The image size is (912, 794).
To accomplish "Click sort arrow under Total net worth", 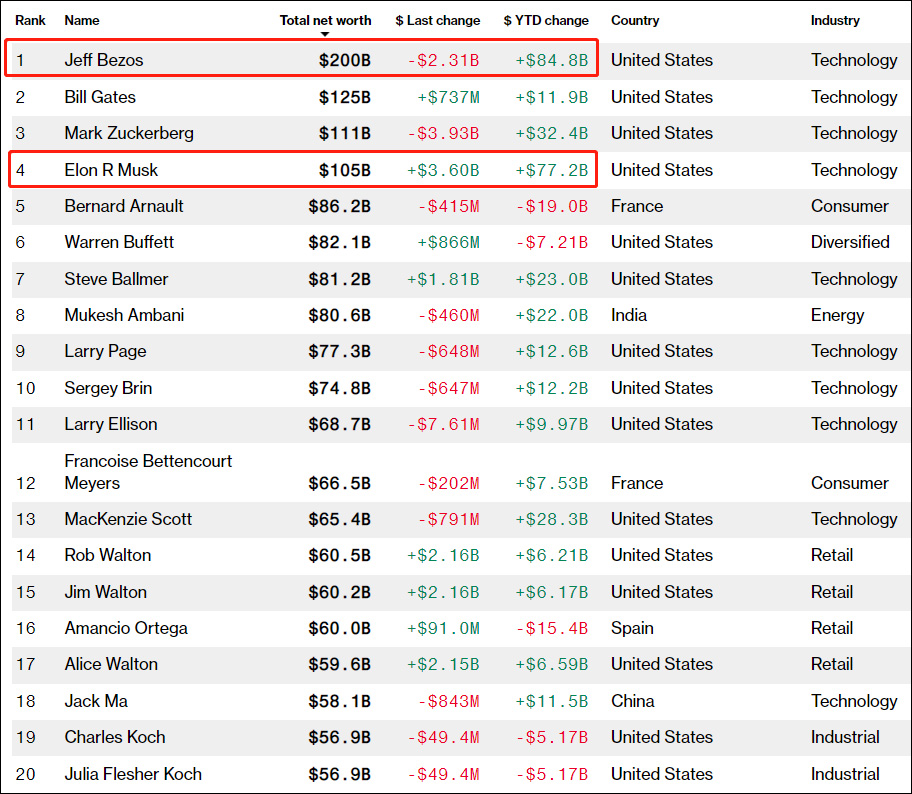I will click(x=325, y=34).
